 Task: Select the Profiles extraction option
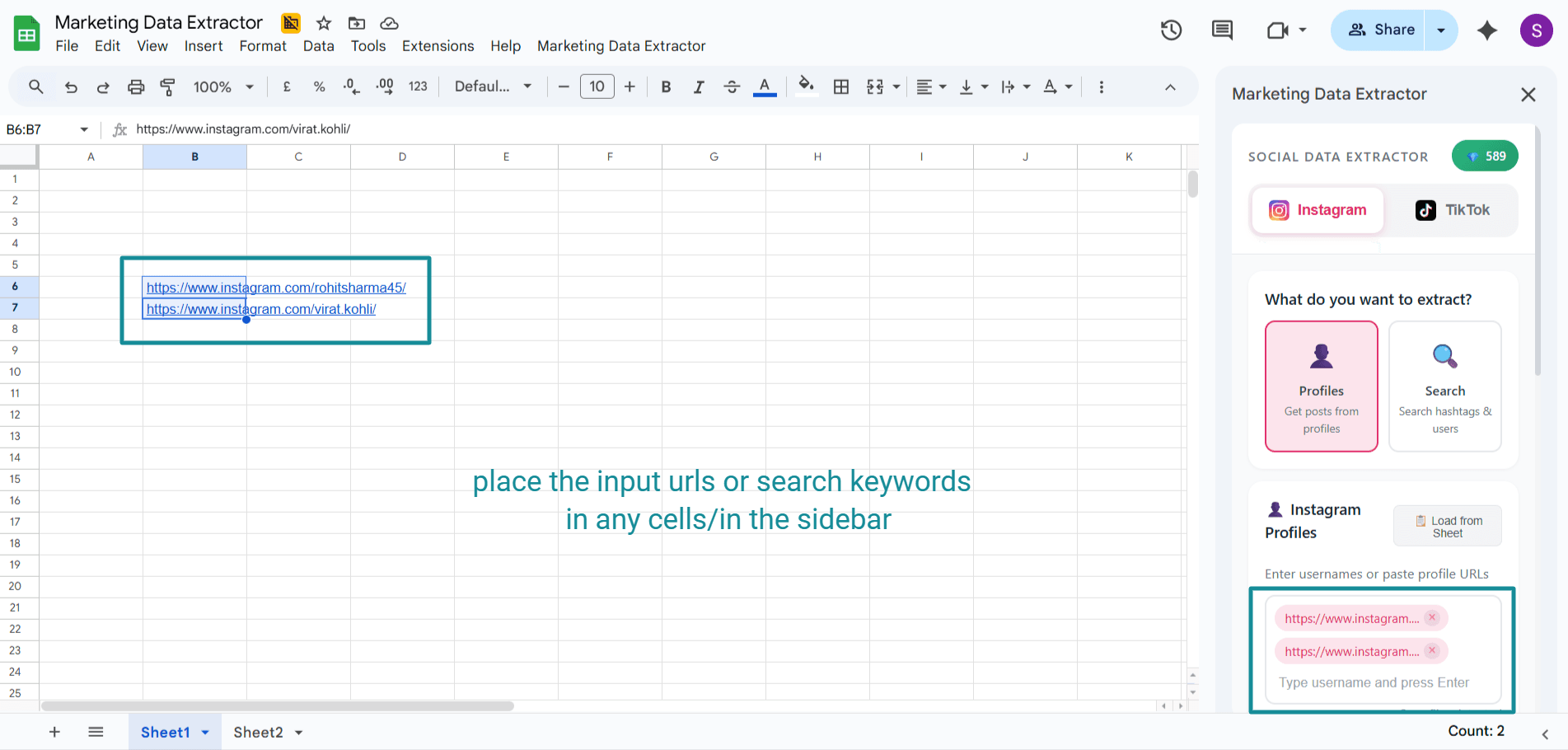[1321, 386]
